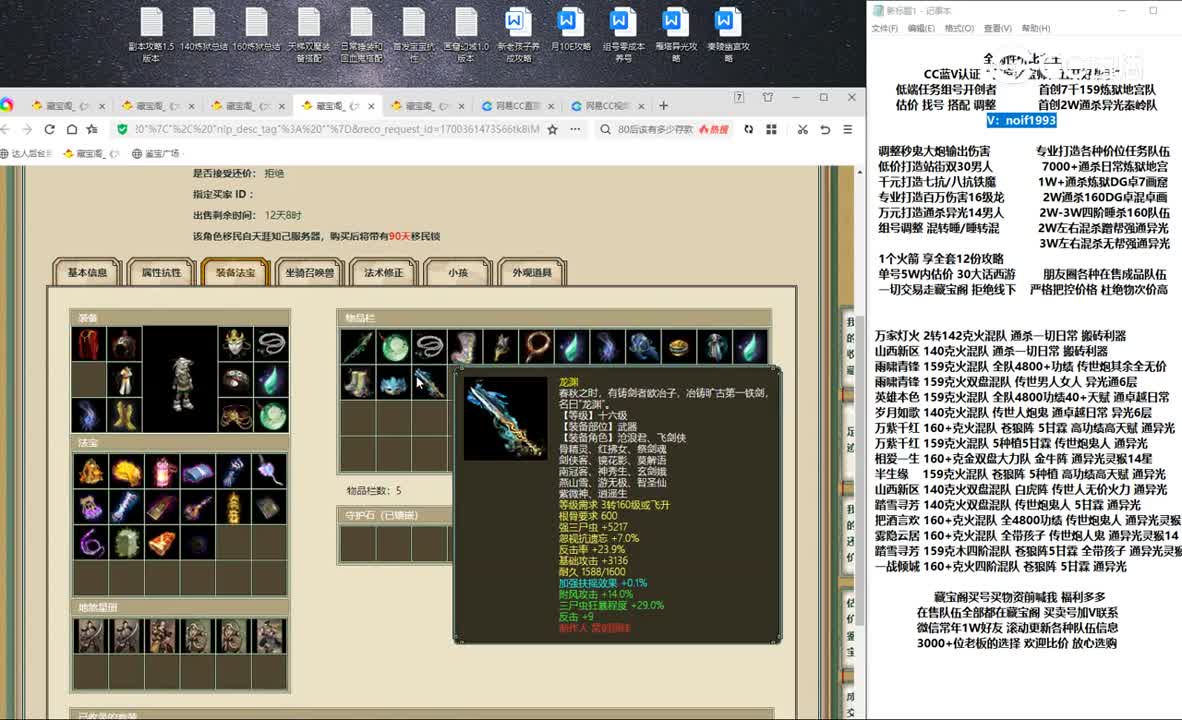Viewport: 1182px width, 720px height.
Task: Select the first star-general card thumbnail
Action: (90, 636)
